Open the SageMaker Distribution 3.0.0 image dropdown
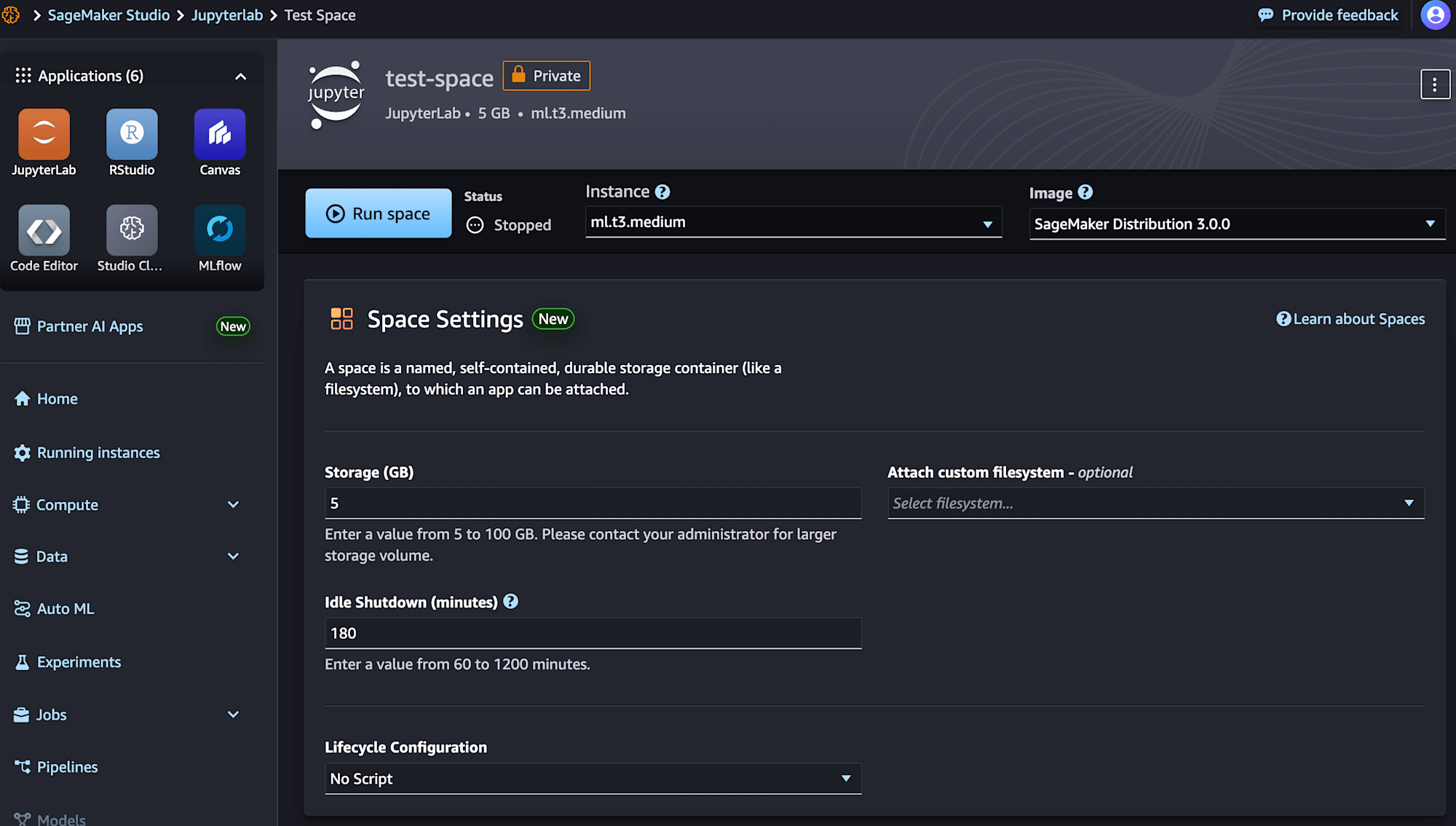The height and width of the screenshot is (826, 1456). (x=1237, y=224)
